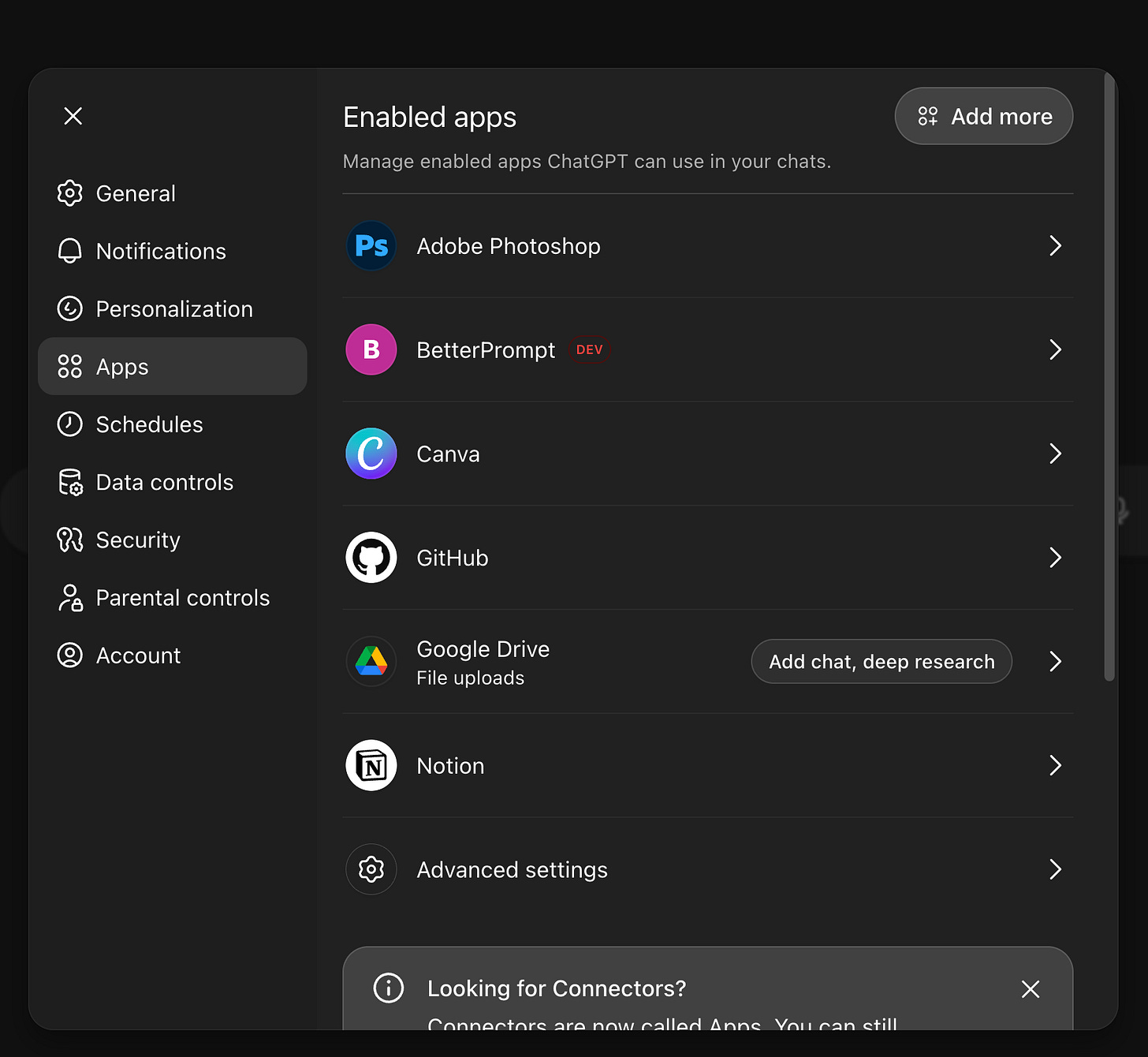Click the info icon in Connectors banner
This screenshot has width=1148, height=1057.
tap(389, 988)
